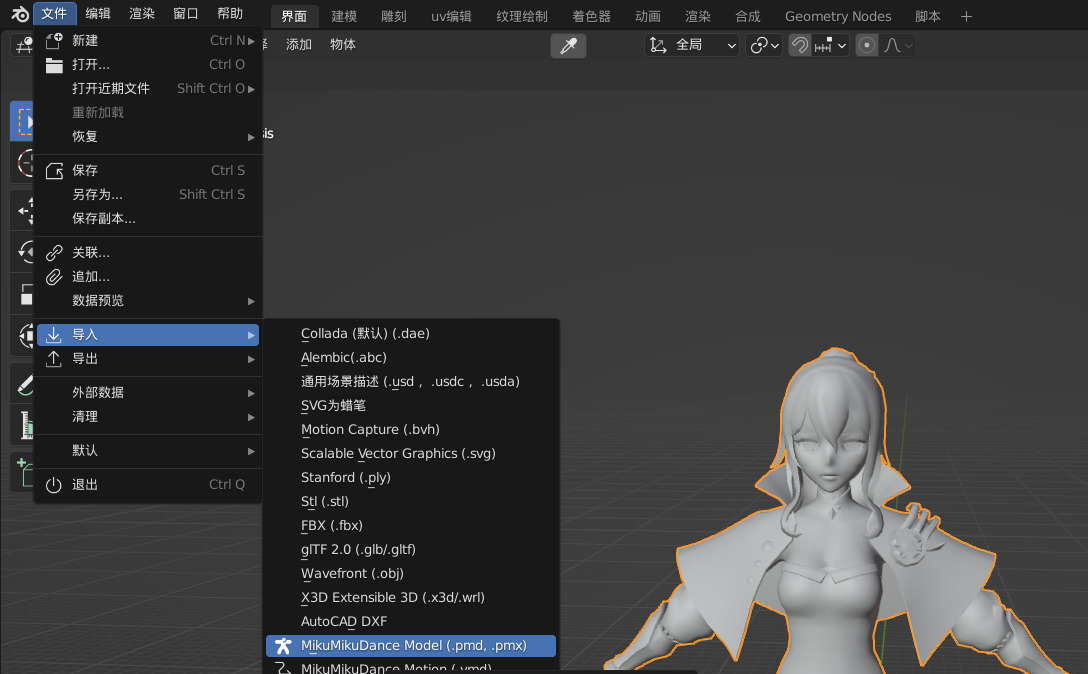The height and width of the screenshot is (674, 1088).
Task: Expand the 外部数据 submenu
Action: (148, 392)
